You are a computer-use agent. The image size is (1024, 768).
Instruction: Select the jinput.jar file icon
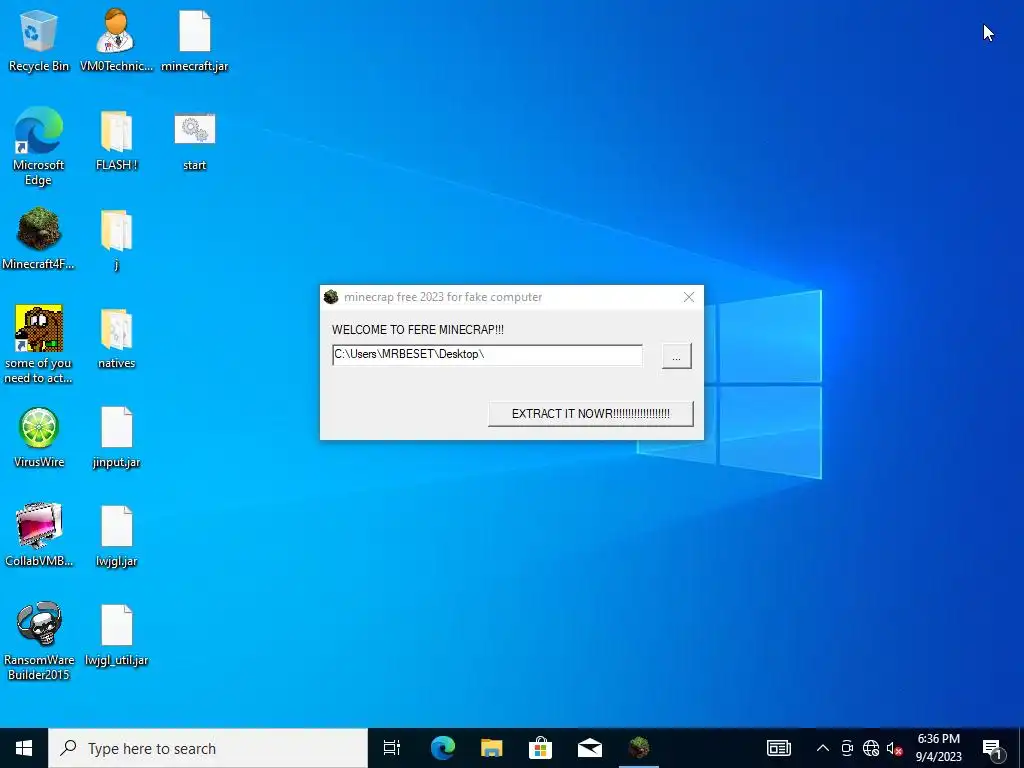coord(116,437)
